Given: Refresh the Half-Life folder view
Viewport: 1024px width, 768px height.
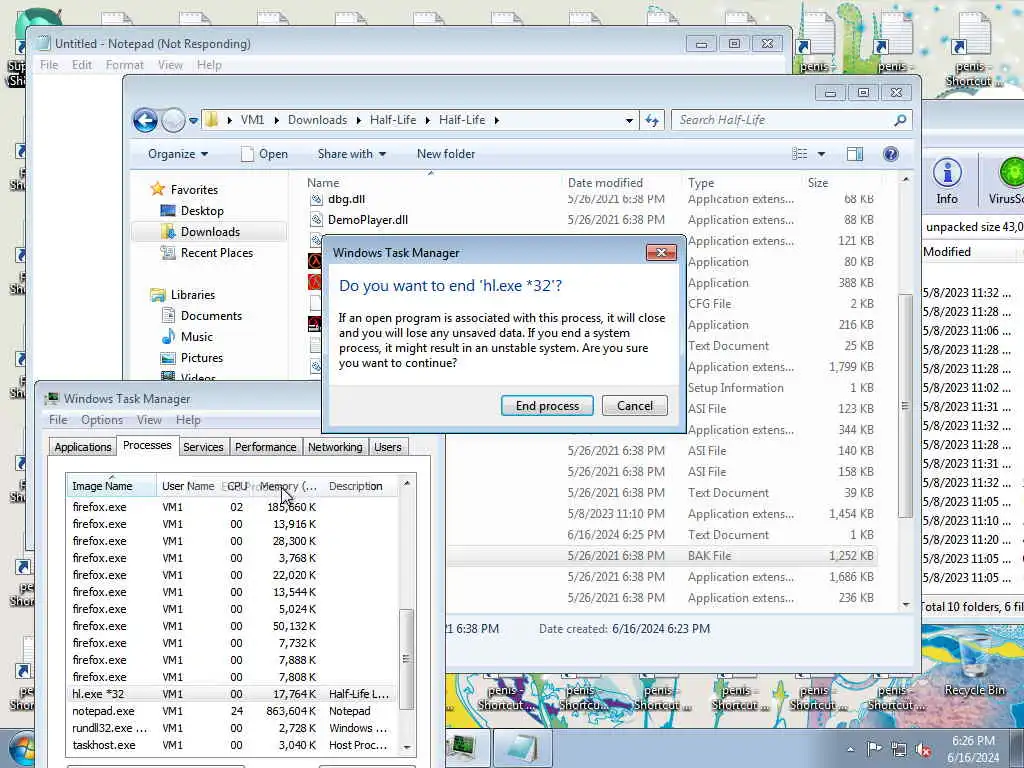Looking at the screenshot, I should point(652,120).
